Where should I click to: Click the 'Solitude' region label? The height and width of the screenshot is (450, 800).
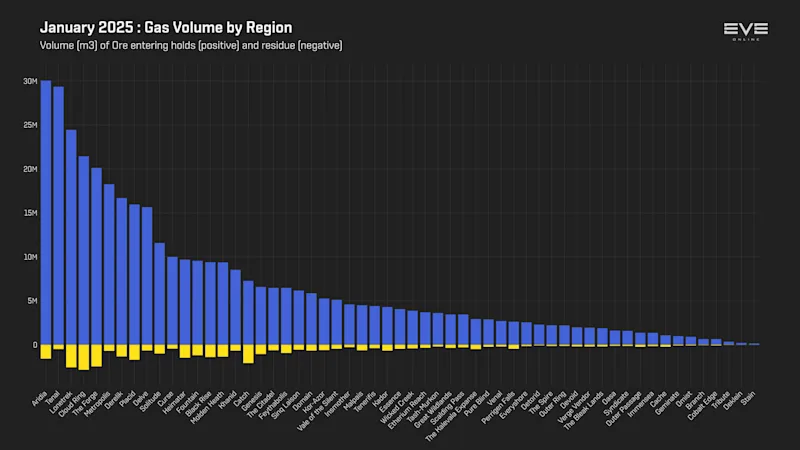click(x=151, y=402)
